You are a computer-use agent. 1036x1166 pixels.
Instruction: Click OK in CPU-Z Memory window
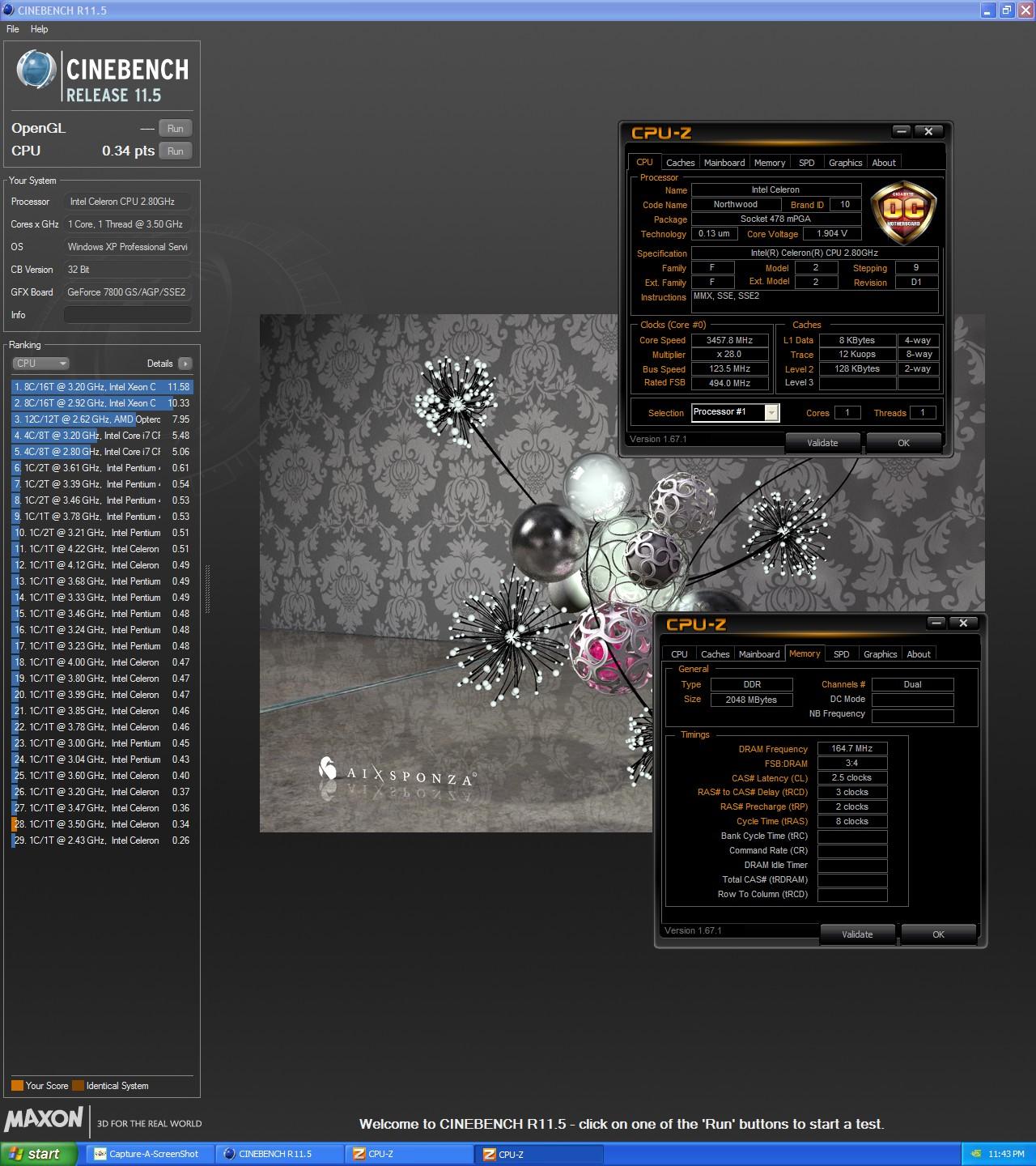point(938,934)
